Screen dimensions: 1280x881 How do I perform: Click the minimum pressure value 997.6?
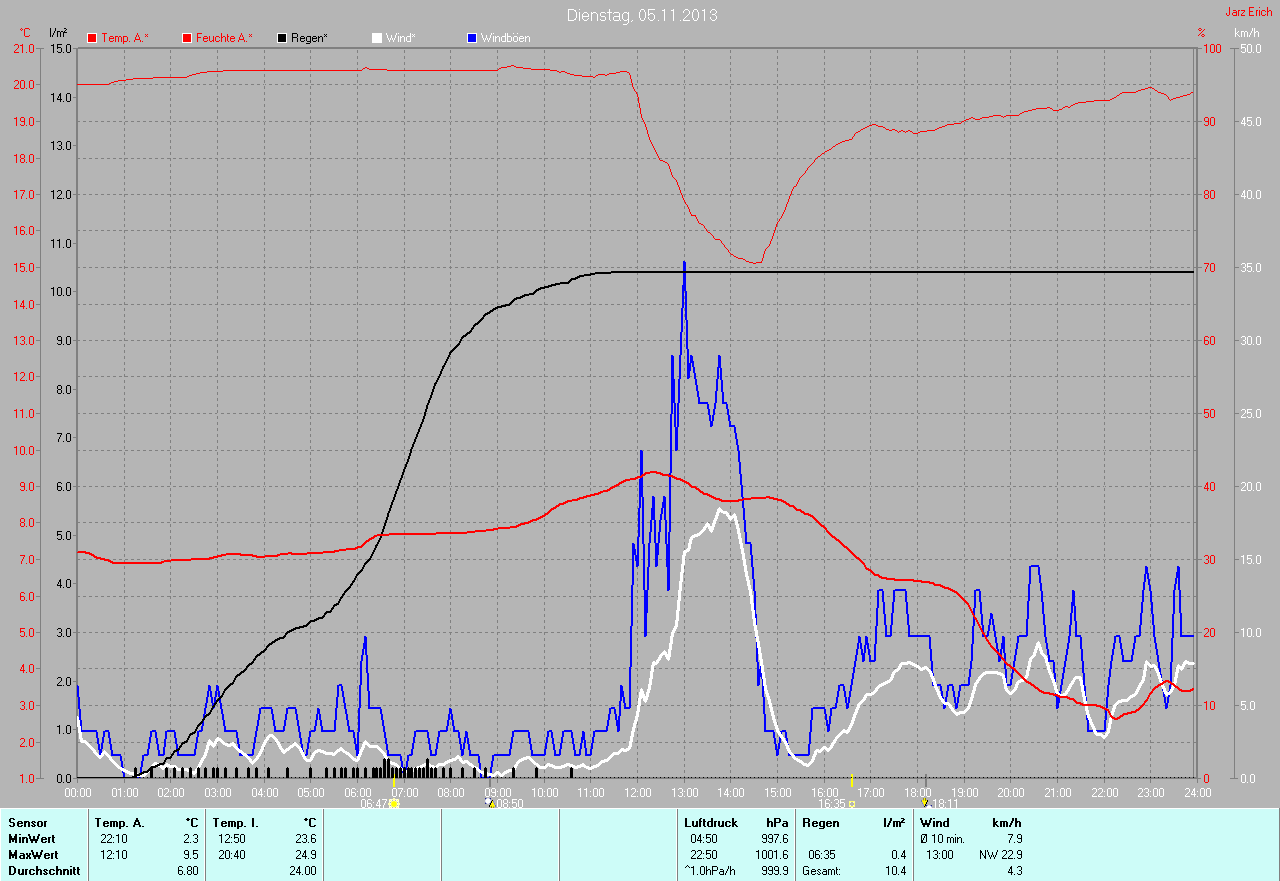[775, 839]
